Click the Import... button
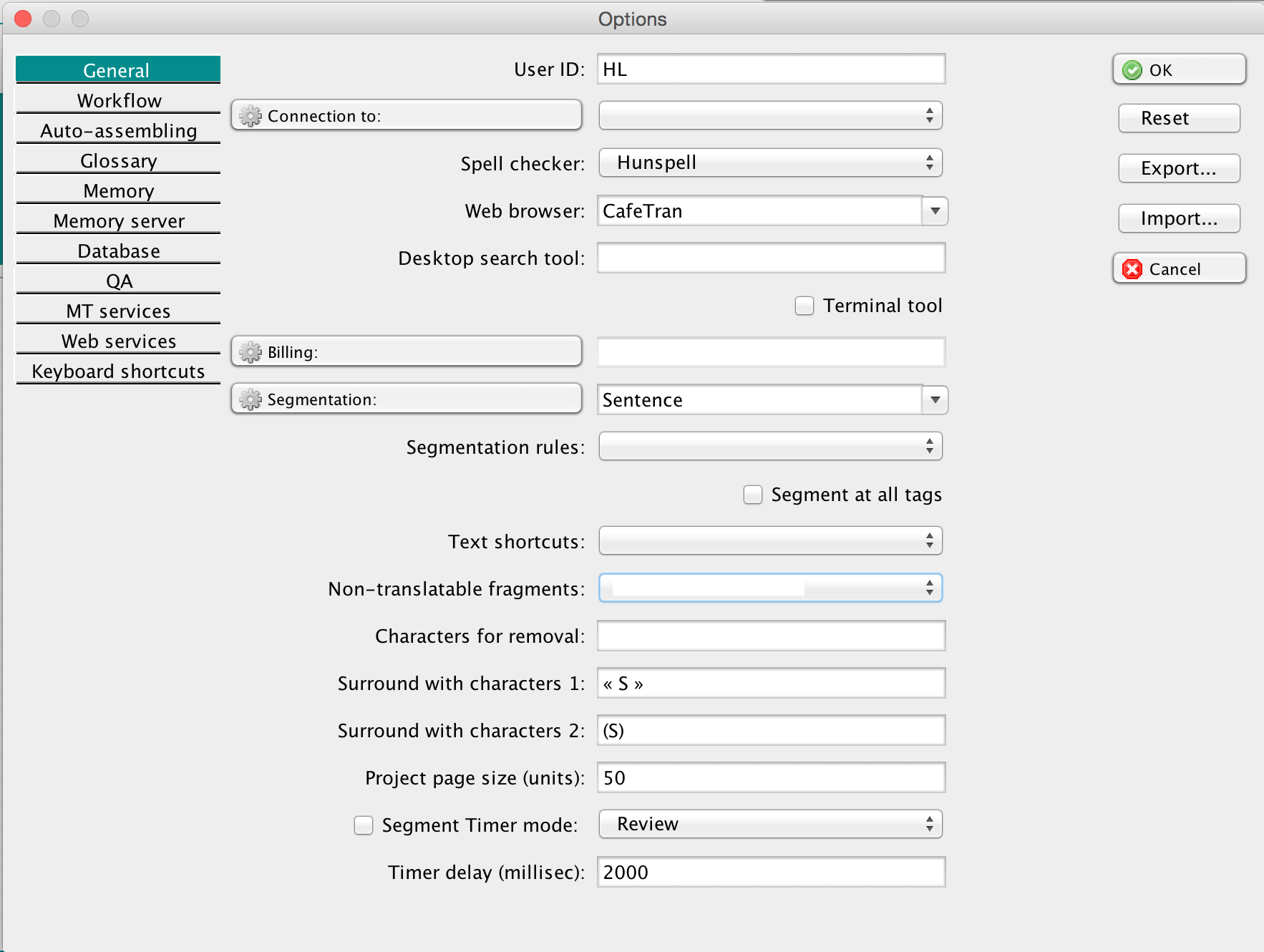Viewport: 1264px width, 952px height. [x=1178, y=218]
